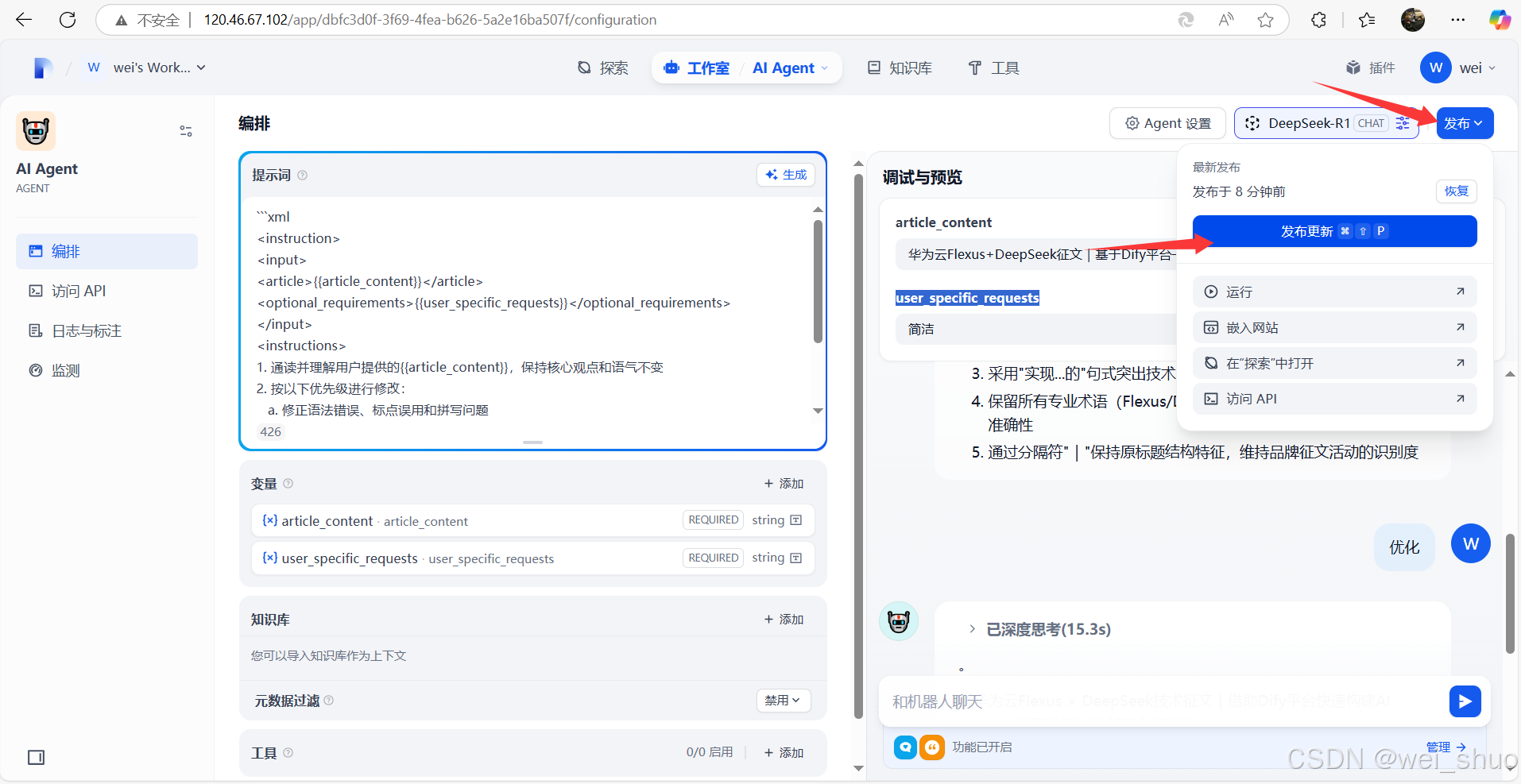1521x784 pixels.
Task: Click the AI Agent robot app icon
Action: pyautogui.click(x=36, y=131)
